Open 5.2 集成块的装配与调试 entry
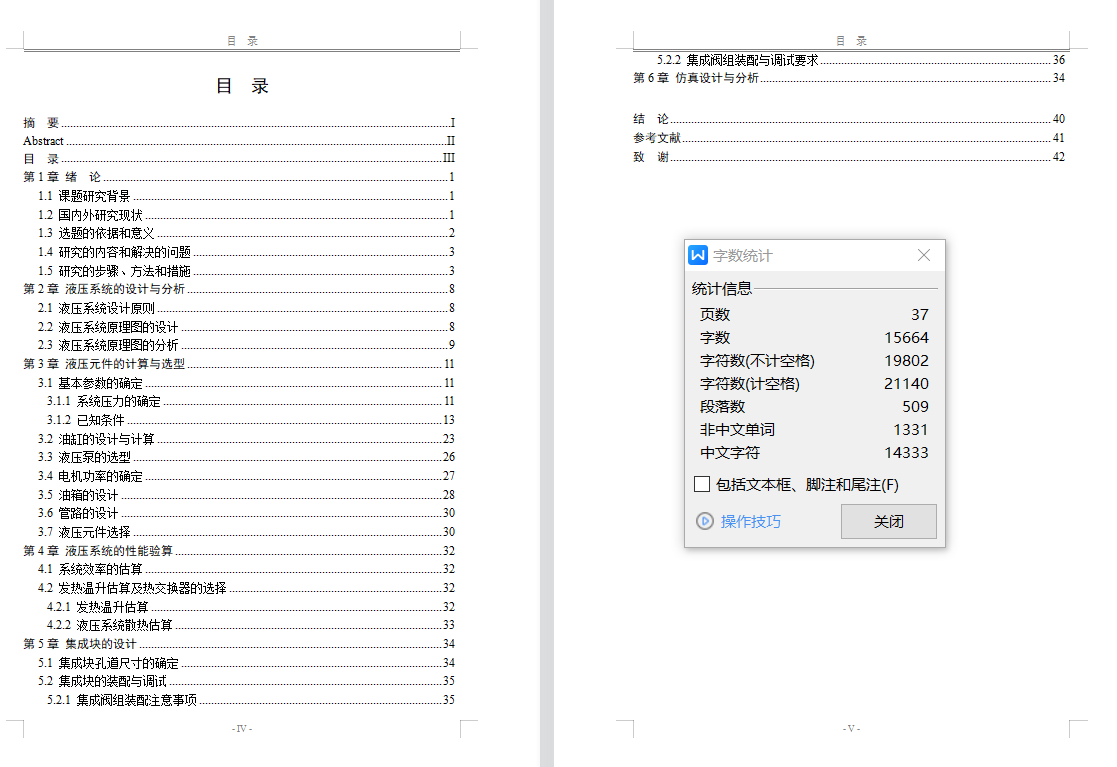The image size is (1117, 767). pyautogui.click(x=246, y=682)
